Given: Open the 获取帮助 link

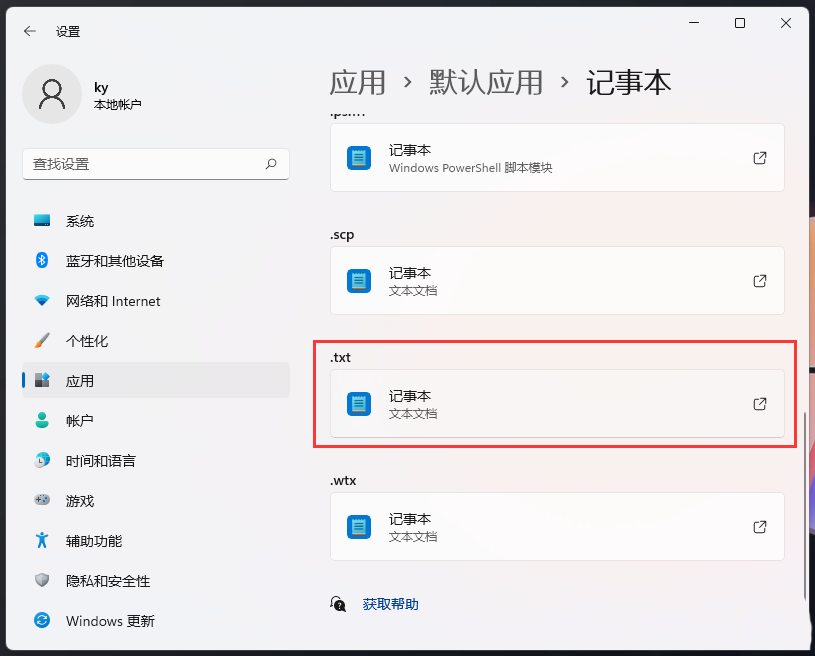Looking at the screenshot, I should (390, 604).
